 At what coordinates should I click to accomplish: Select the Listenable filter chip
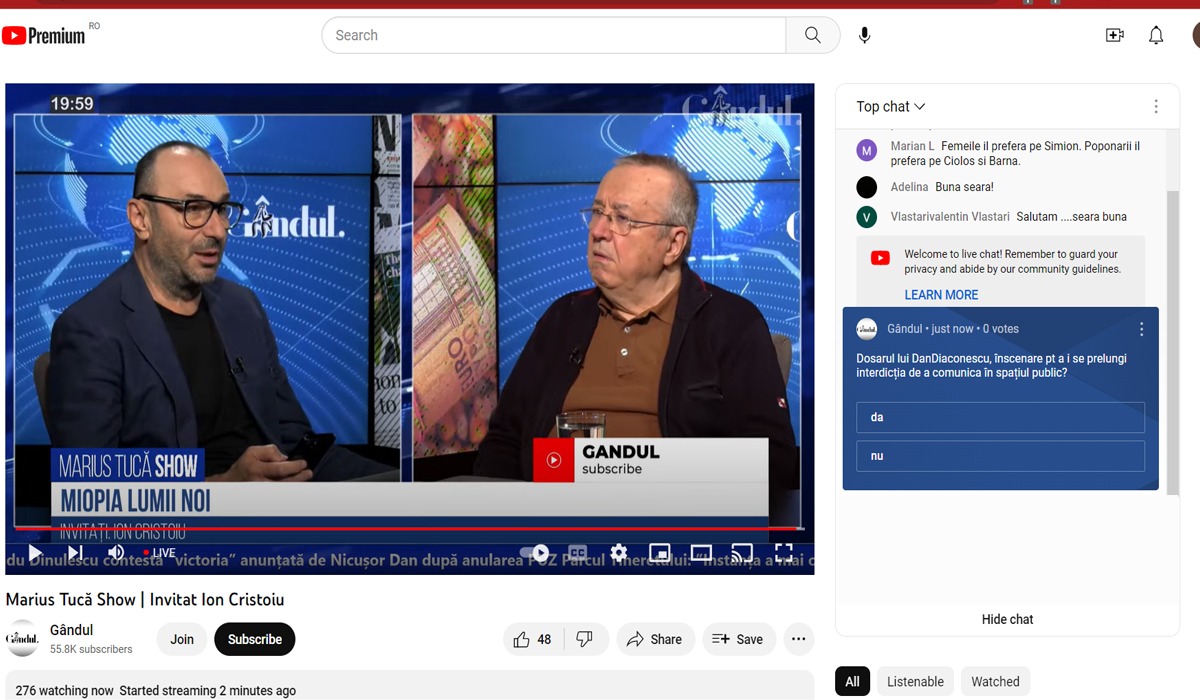[915, 682]
